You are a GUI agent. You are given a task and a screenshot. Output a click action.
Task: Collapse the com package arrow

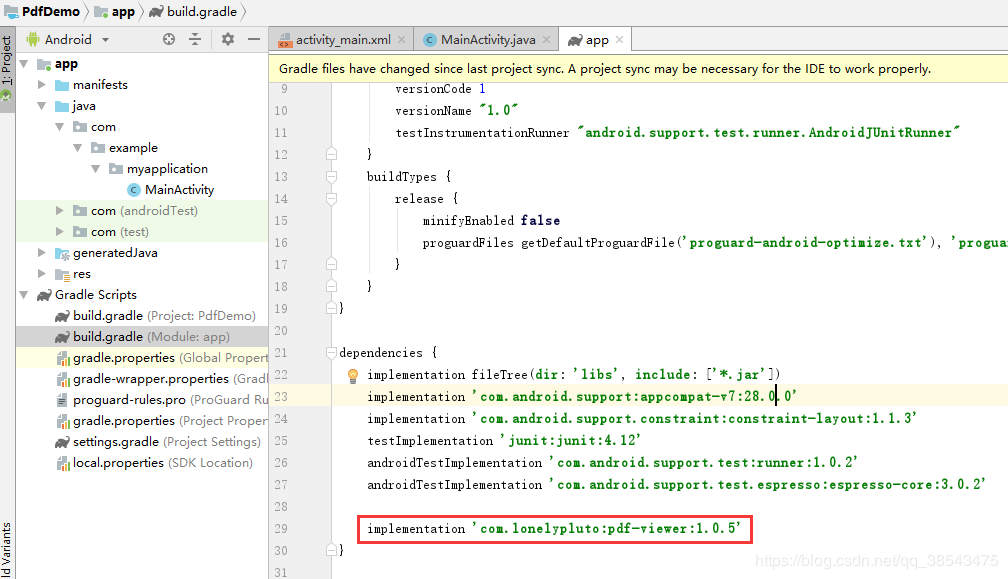tap(60, 127)
